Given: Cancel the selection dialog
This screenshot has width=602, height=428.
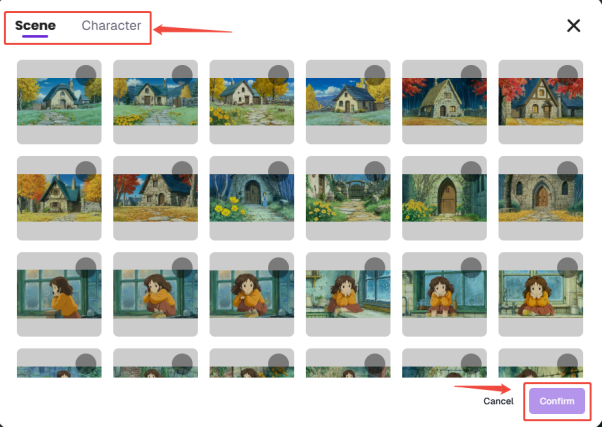Looking at the screenshot, I should (x=498, y=401).
